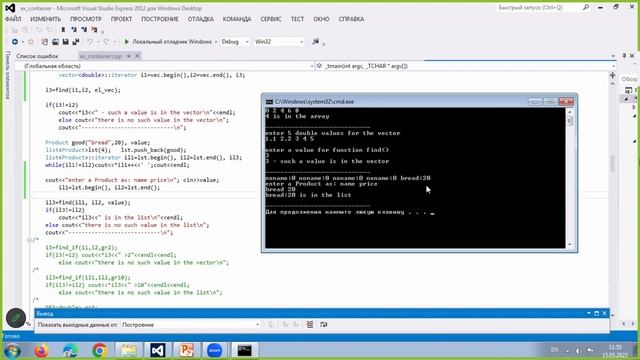The width and height of the screenshot is (640, 360).
Task: Toggle the bookmark icon in top toolbar
Action: click(x=63, y=30)
